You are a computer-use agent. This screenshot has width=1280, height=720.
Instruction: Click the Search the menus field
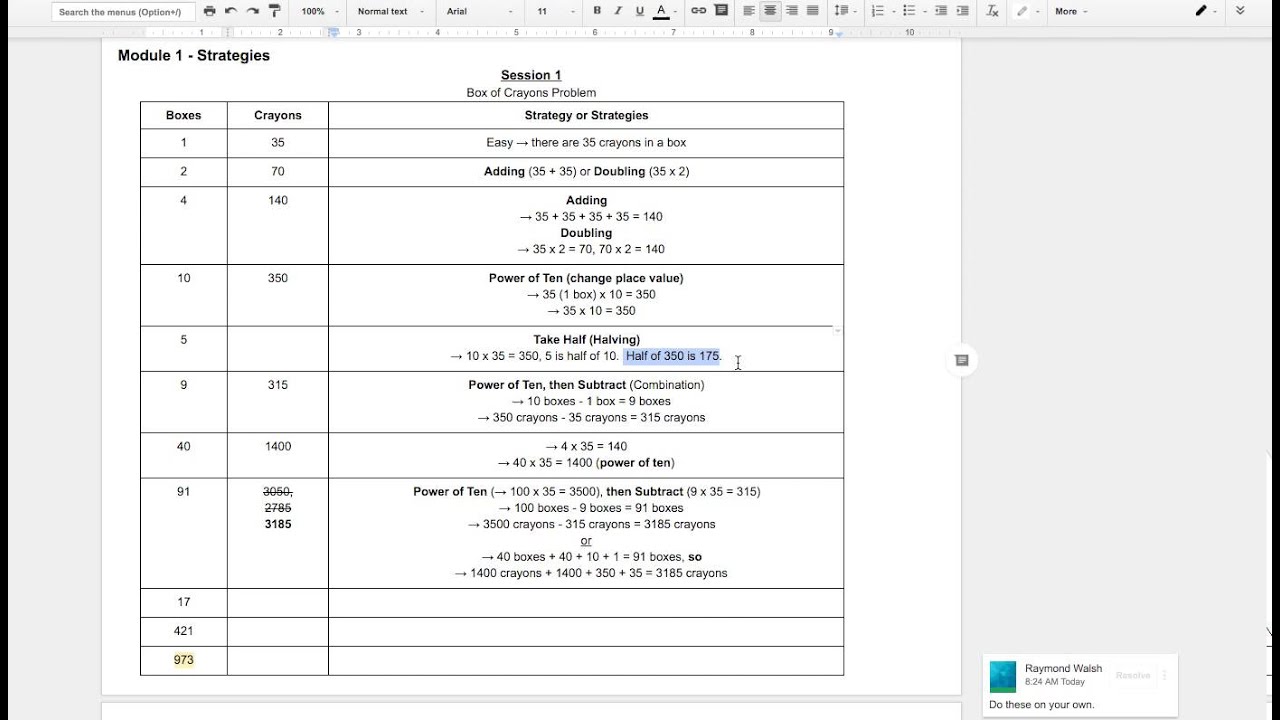coord(123,11)
